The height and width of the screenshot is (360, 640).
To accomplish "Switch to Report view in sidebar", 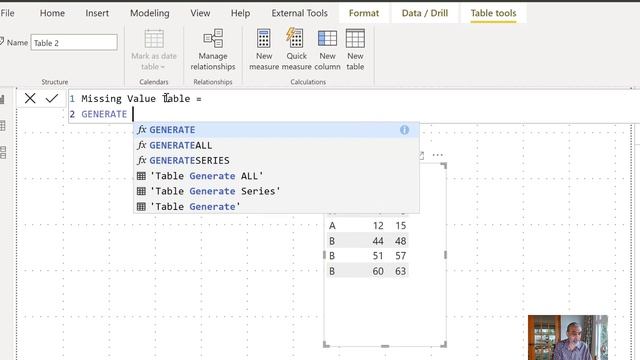I will pyautogui.click(x=2, y=99).
